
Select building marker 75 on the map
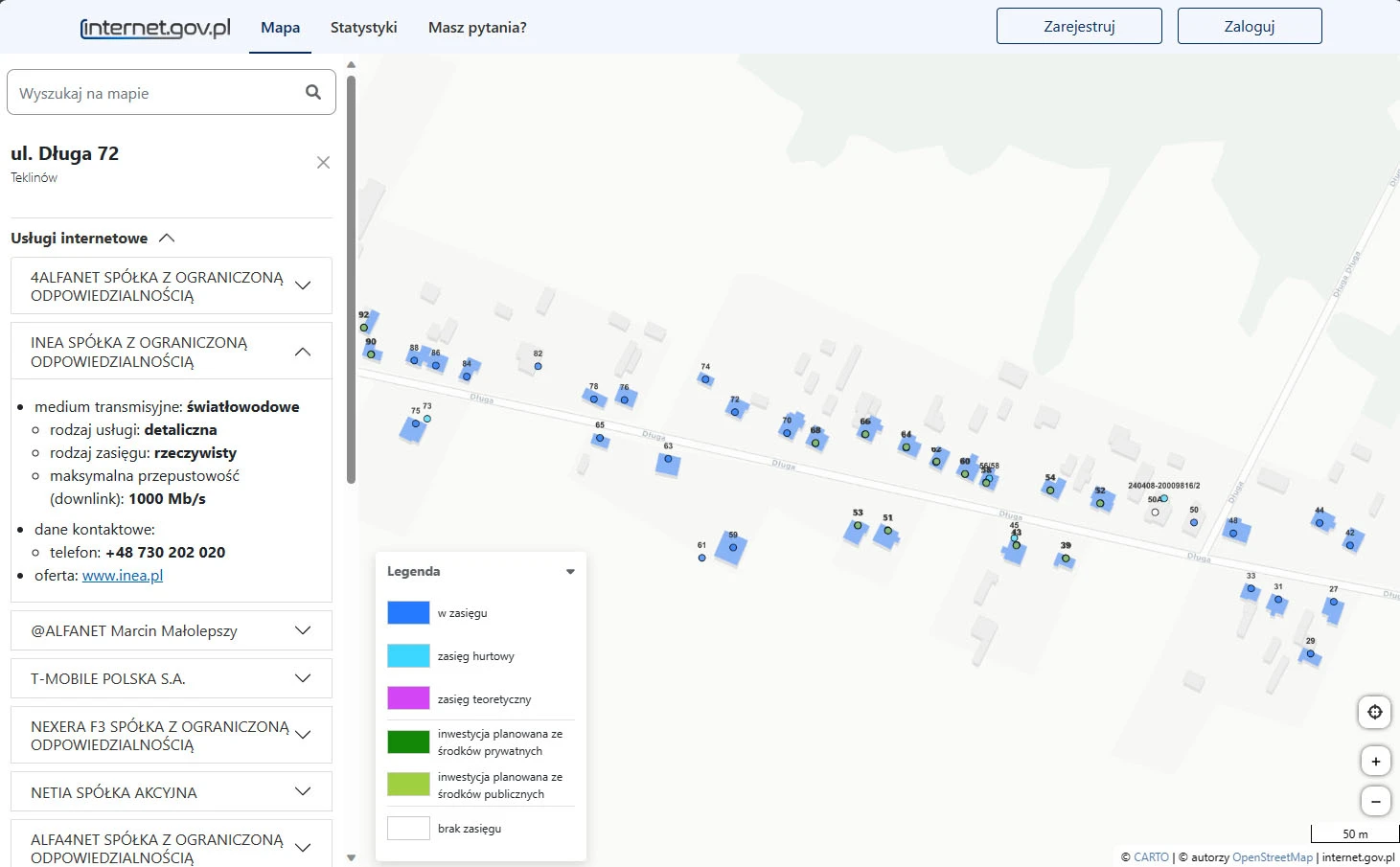click(x=415, y=423)
